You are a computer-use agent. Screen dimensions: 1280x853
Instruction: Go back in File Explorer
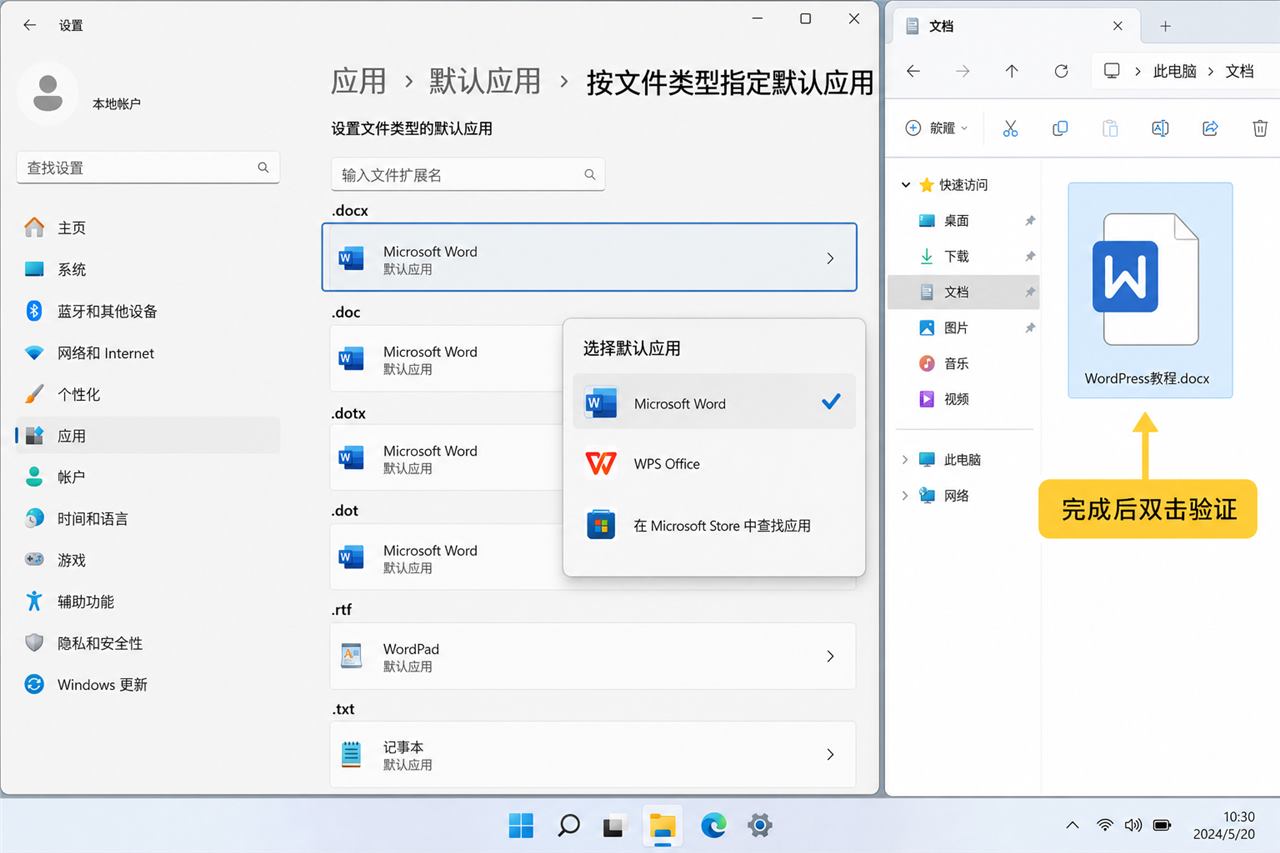pyautogui.click(x=913, y=71)
